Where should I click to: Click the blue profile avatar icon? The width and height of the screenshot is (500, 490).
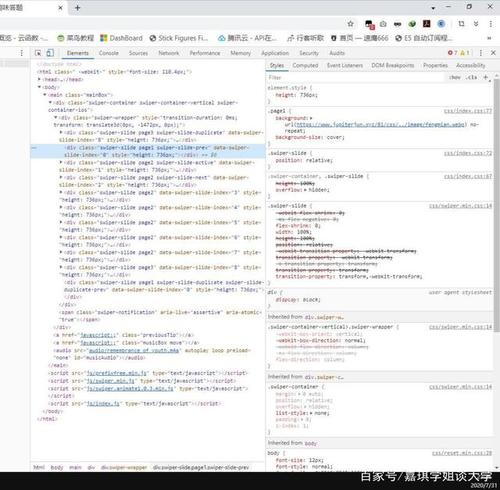[x=441, y=24]
